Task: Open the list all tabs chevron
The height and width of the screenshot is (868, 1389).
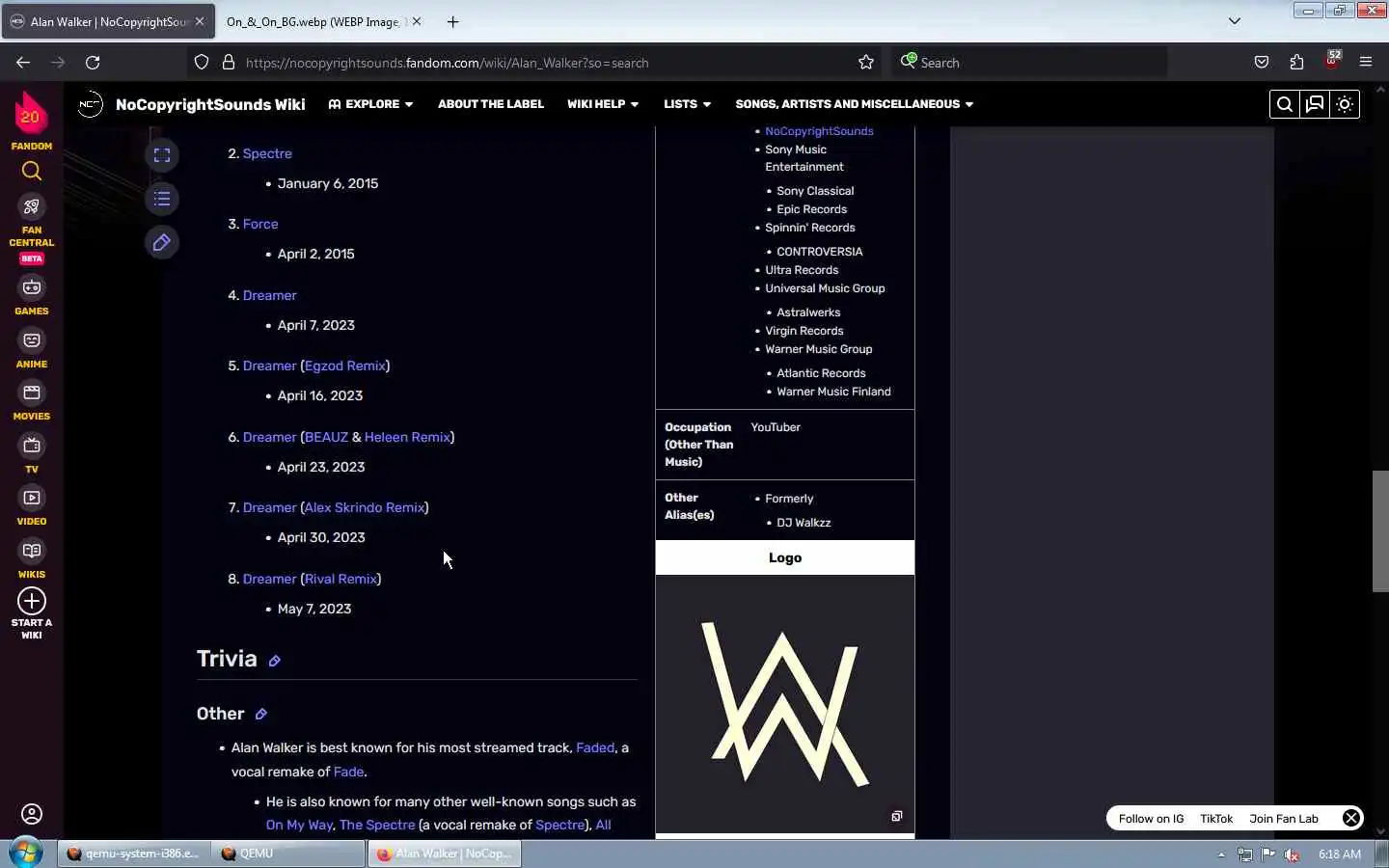Action: (x=1234, y=21)
